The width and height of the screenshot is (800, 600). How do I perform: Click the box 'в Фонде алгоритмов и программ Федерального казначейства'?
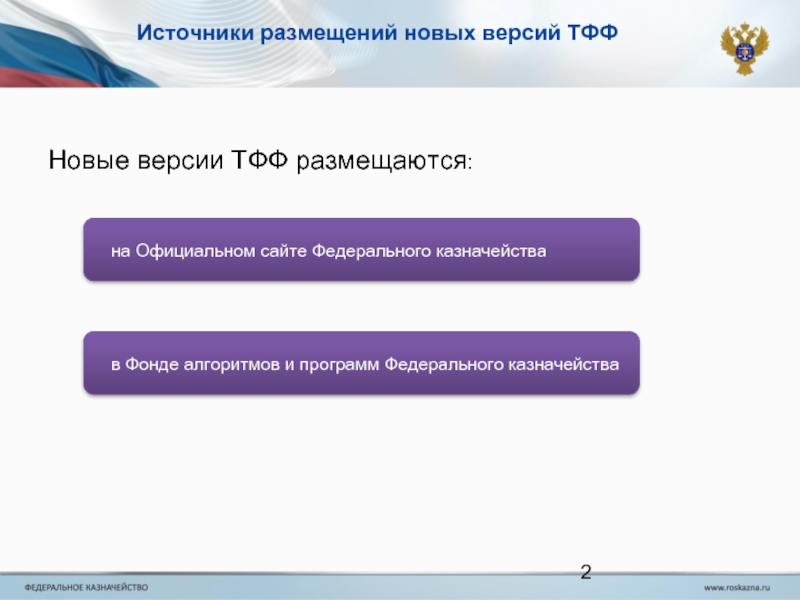click(361, 363)
